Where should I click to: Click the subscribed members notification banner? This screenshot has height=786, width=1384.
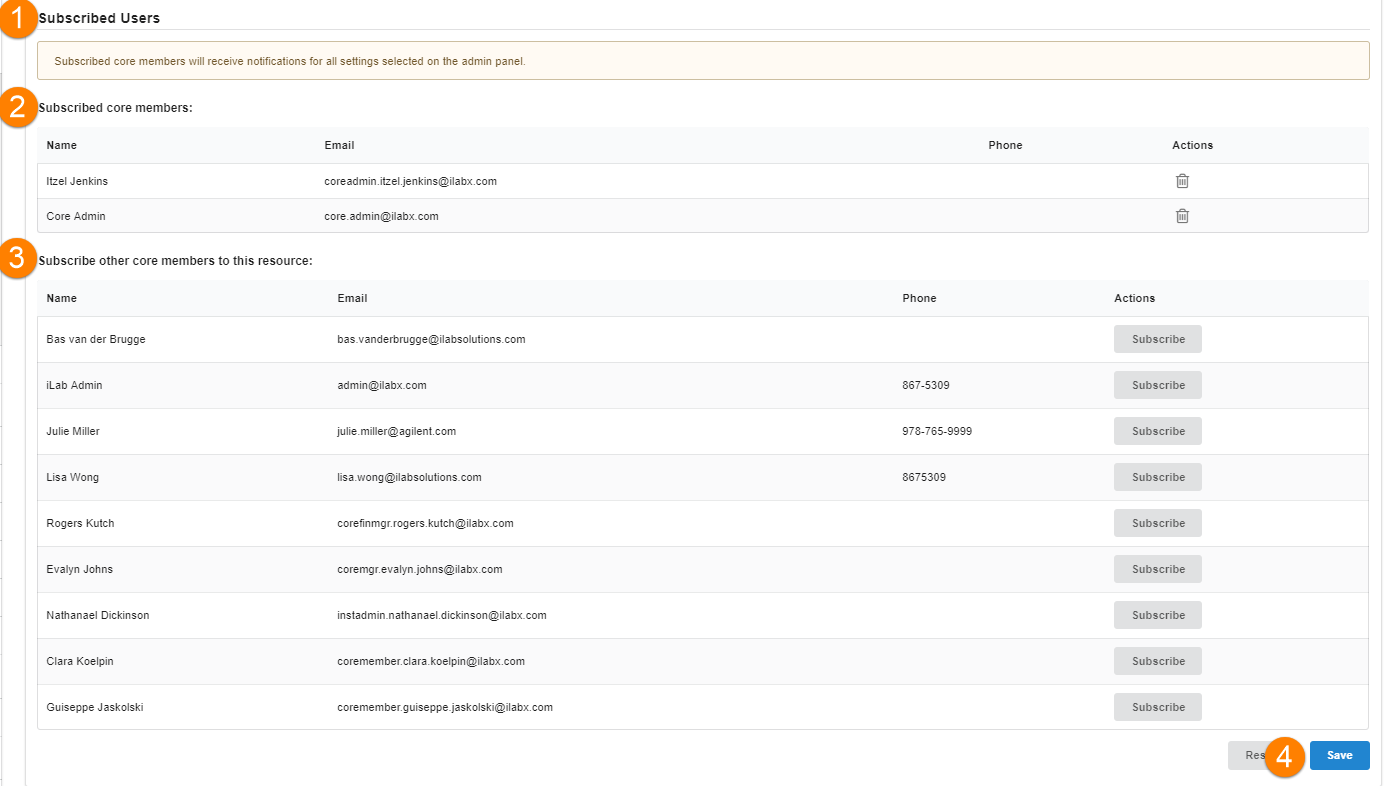point(702,61)
